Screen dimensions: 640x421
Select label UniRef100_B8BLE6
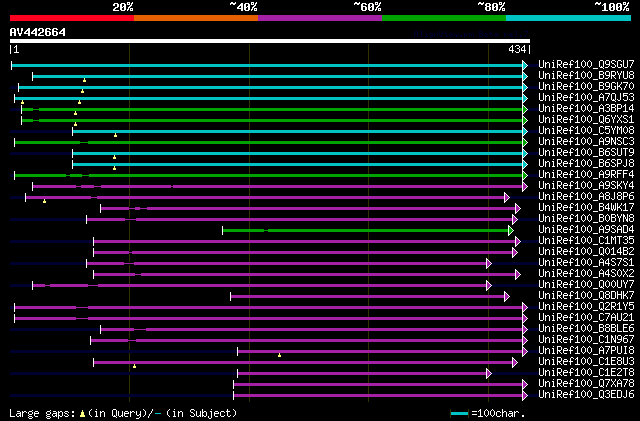[586, 329]
